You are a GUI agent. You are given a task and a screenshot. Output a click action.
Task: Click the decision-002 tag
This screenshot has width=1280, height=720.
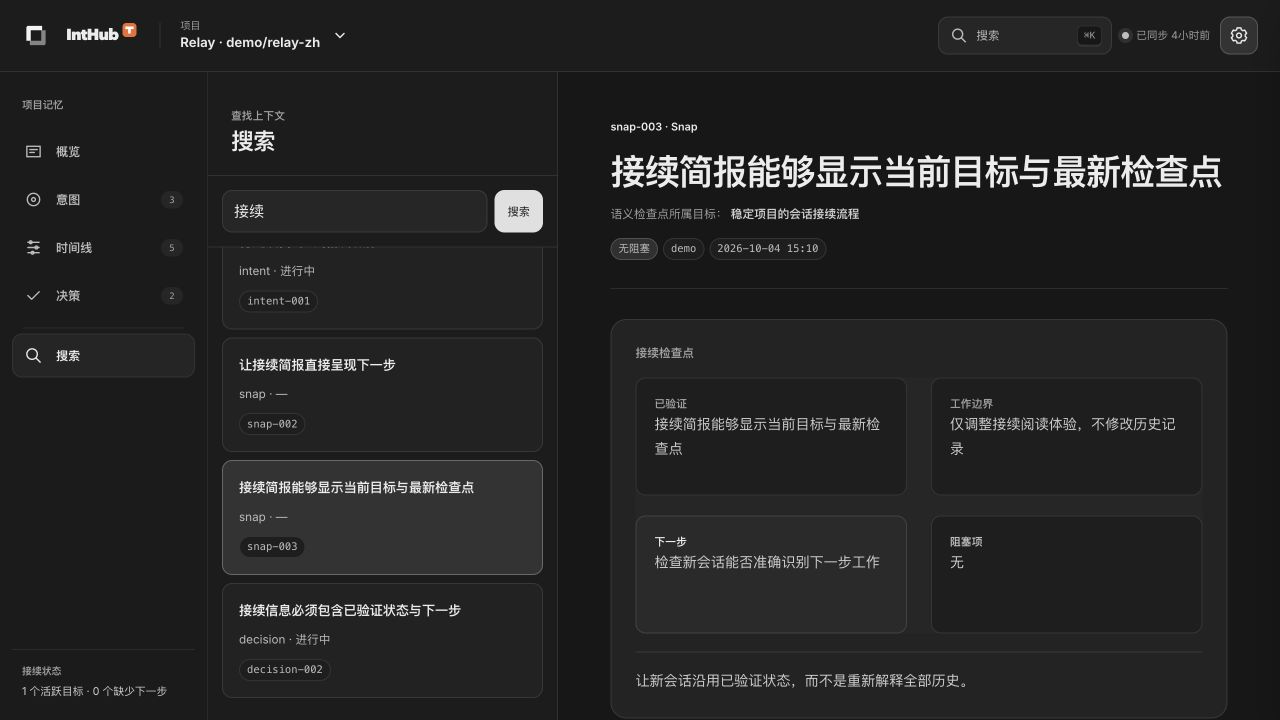pos(285,670)
